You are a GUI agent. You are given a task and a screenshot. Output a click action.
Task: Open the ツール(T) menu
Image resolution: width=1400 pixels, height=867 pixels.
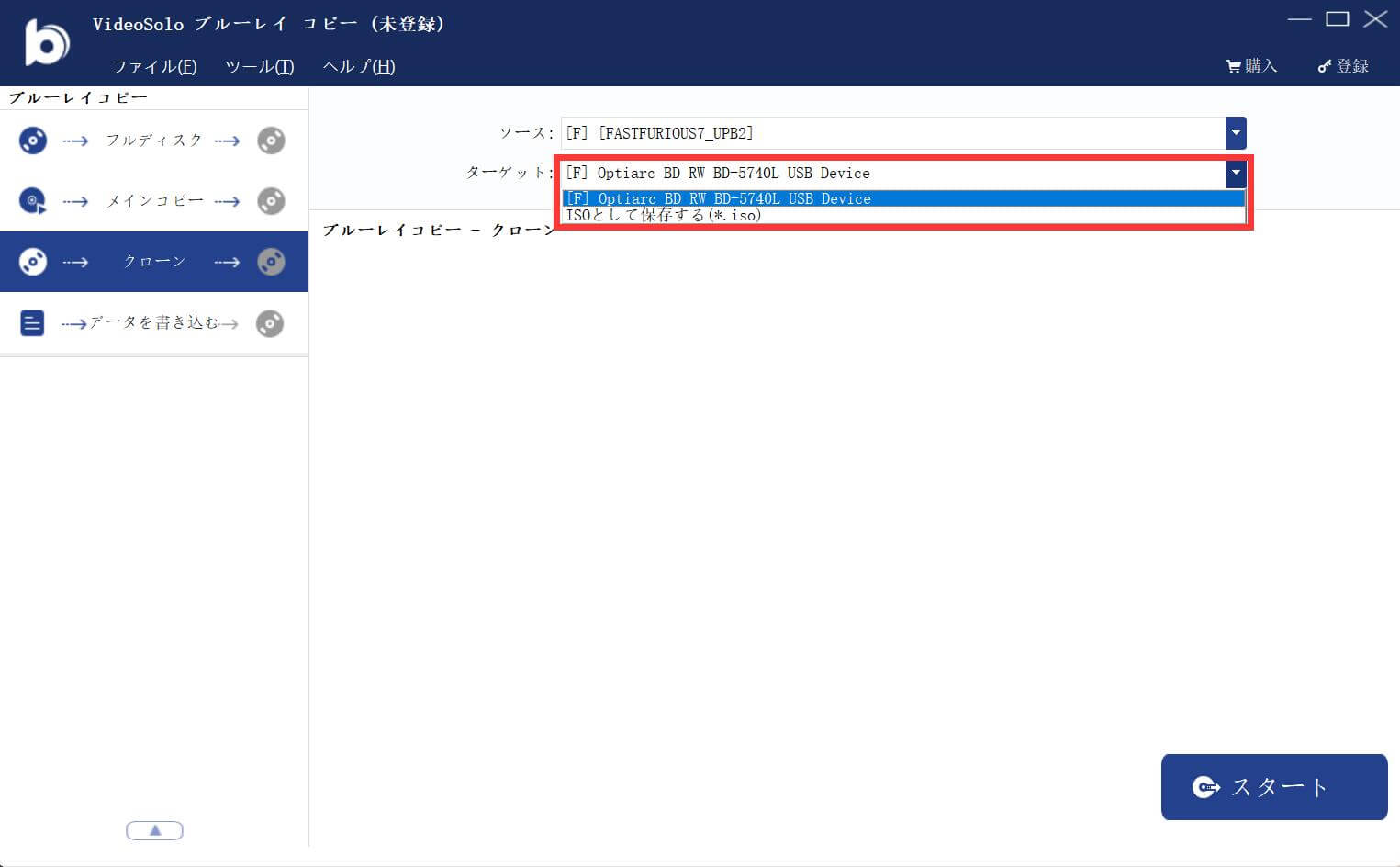(x=260, y=66)
